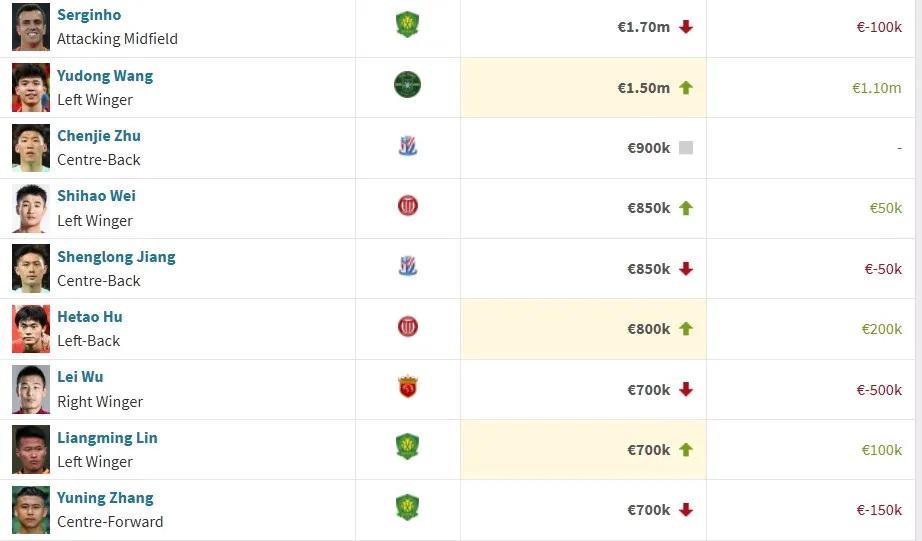Screen dimensions: 922x541
Task: Click the grey unchanged square next to €900k
Action: click(x=686, y=148)
